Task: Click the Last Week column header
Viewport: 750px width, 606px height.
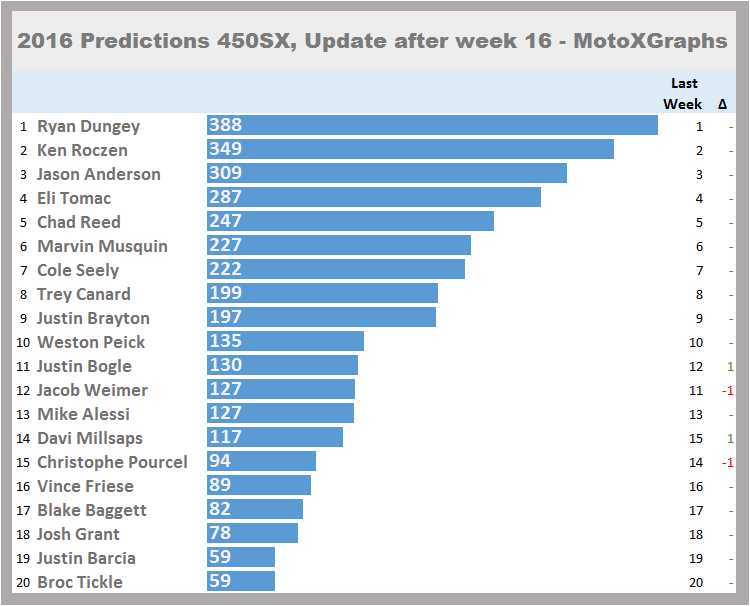Action: (684, 94)
